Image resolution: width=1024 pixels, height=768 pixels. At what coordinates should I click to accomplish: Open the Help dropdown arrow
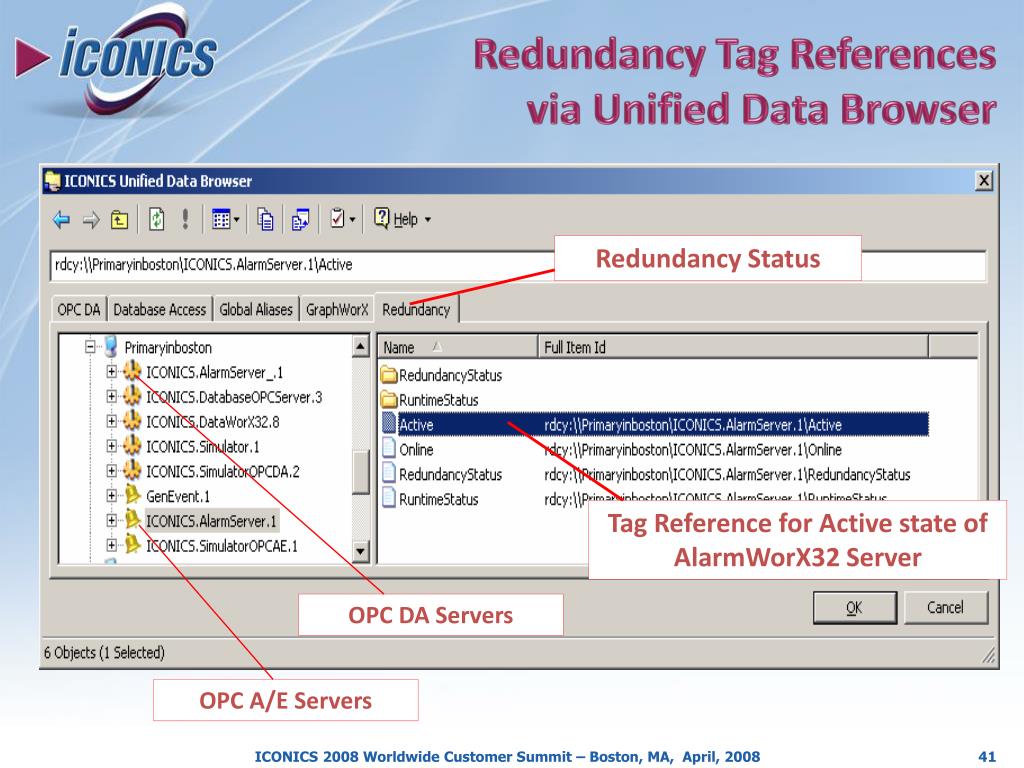428,219
